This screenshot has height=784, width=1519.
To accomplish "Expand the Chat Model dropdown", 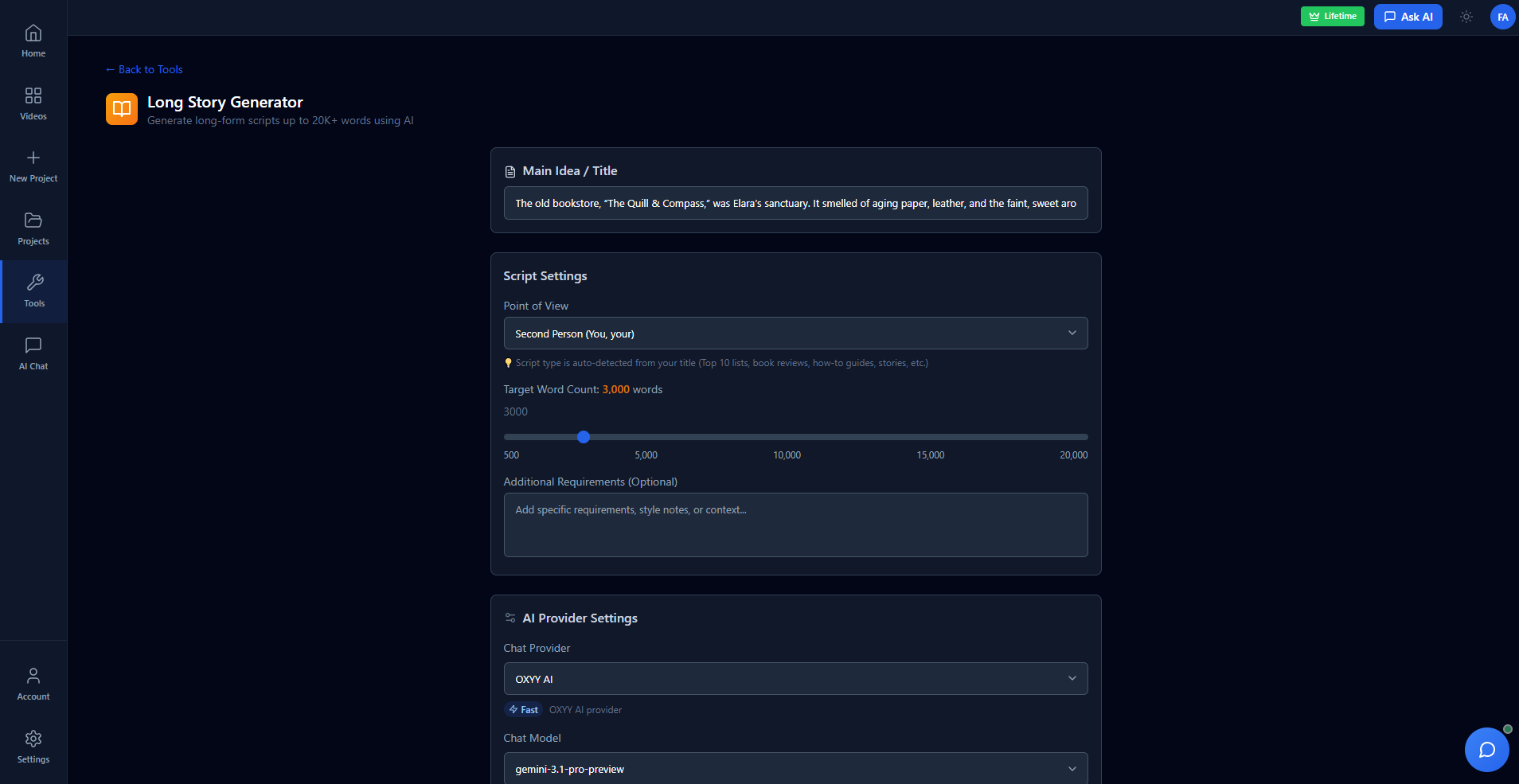I will [x=795, y=768].
